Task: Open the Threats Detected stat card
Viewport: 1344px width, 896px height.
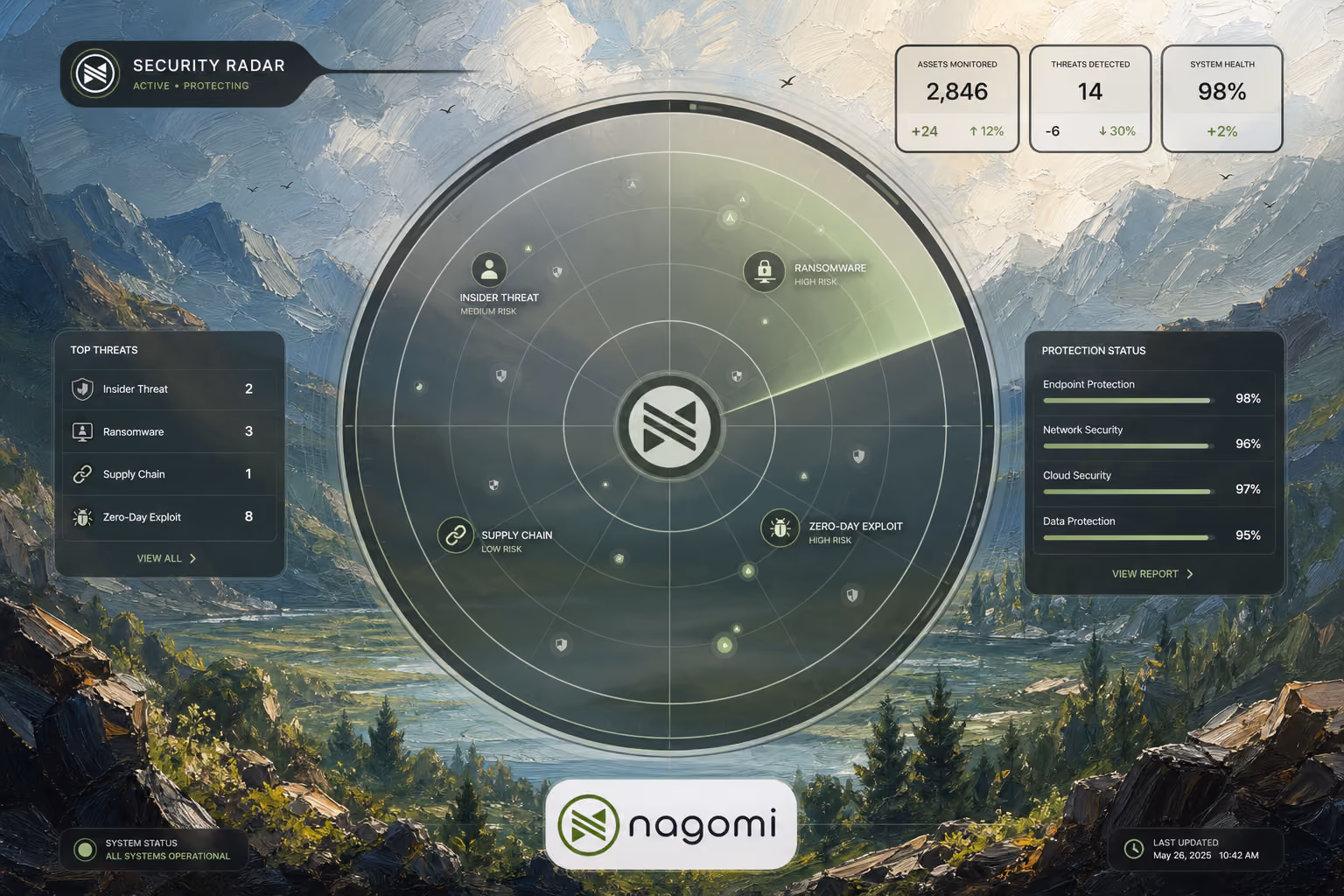Action: coord(1090,99)
